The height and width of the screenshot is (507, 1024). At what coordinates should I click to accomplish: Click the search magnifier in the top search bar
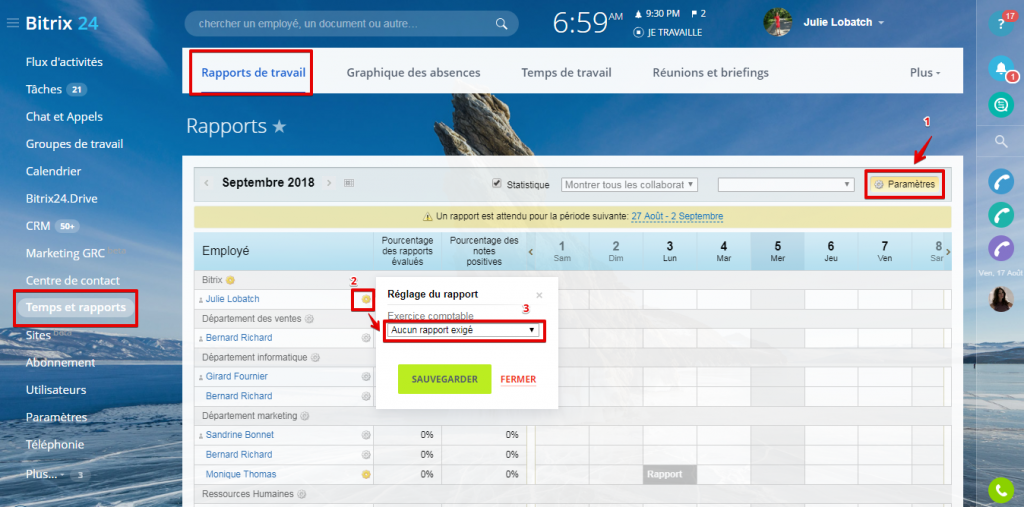(501, 24)
